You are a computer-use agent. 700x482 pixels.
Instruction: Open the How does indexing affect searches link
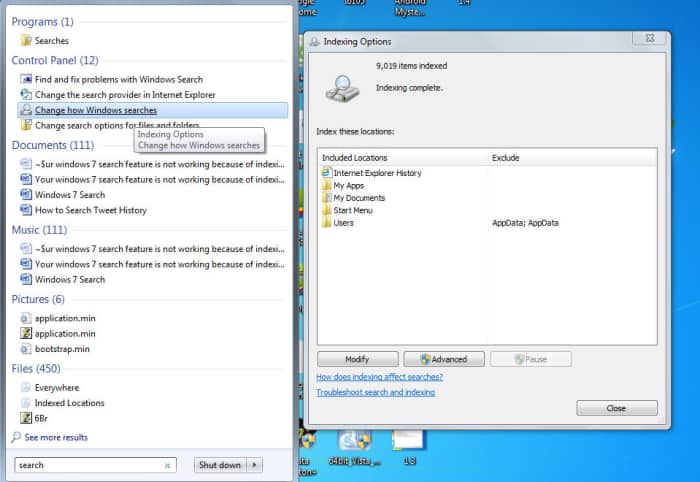(379, 377)
